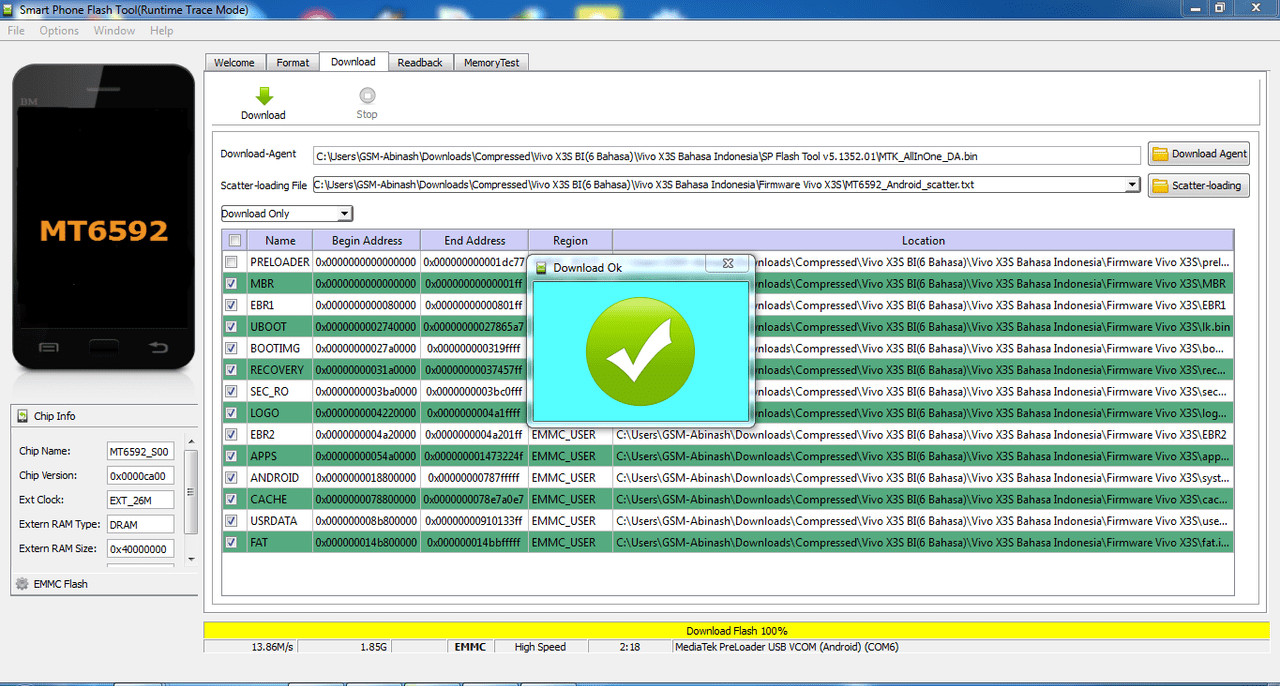Click the Download Flash 100% progress bar
The height and width of the screenshot is (686, 1280).
pos(736,631)
